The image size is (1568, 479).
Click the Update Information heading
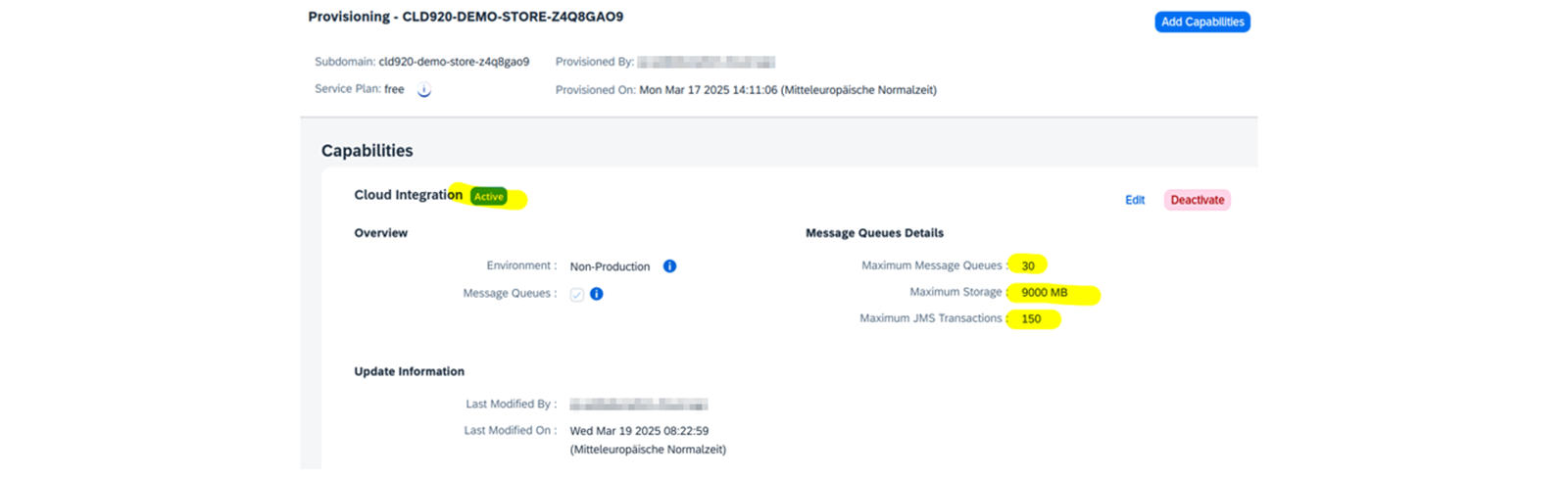[409, 371]
